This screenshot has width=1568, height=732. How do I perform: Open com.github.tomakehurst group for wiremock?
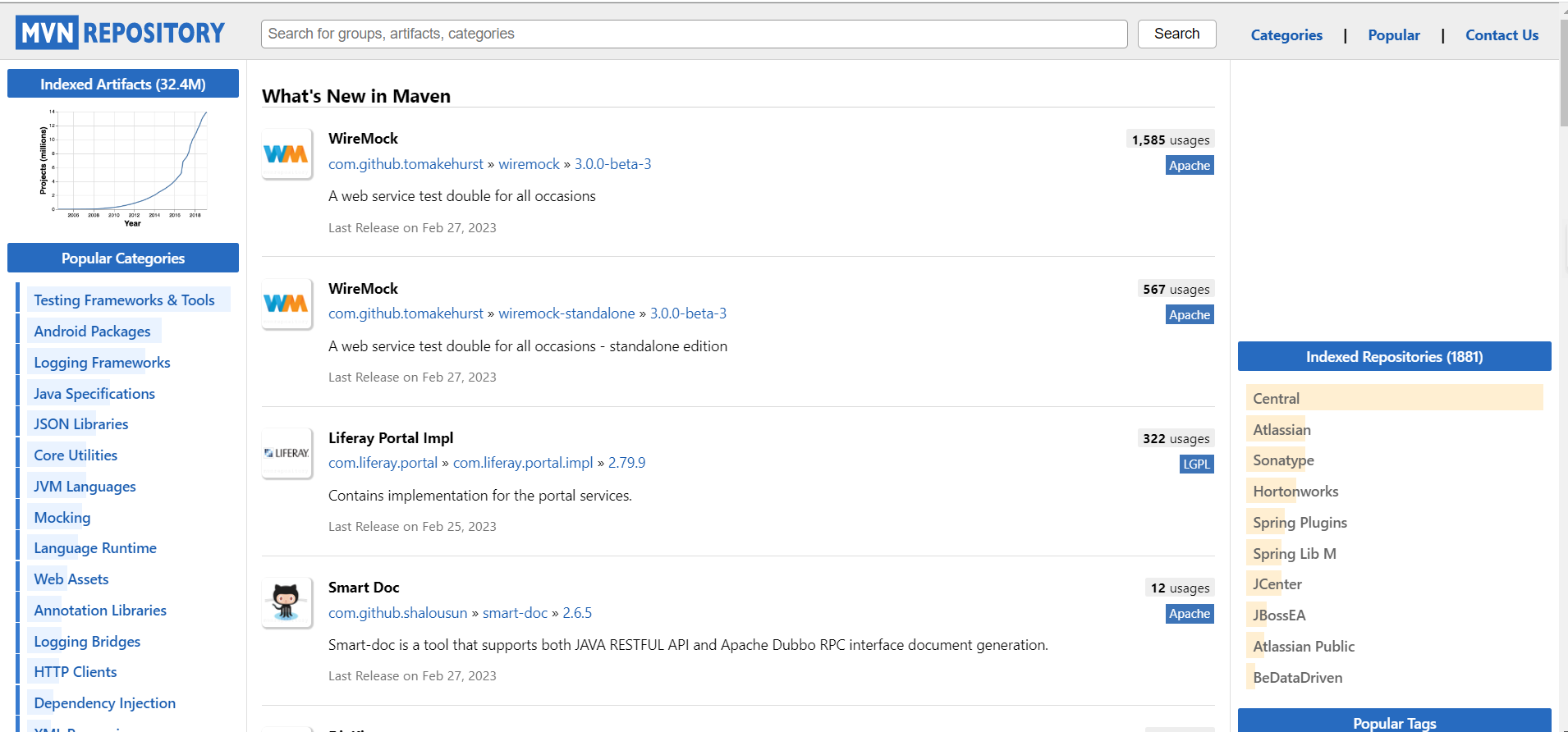pyautogui.click(x=406, y=164)
